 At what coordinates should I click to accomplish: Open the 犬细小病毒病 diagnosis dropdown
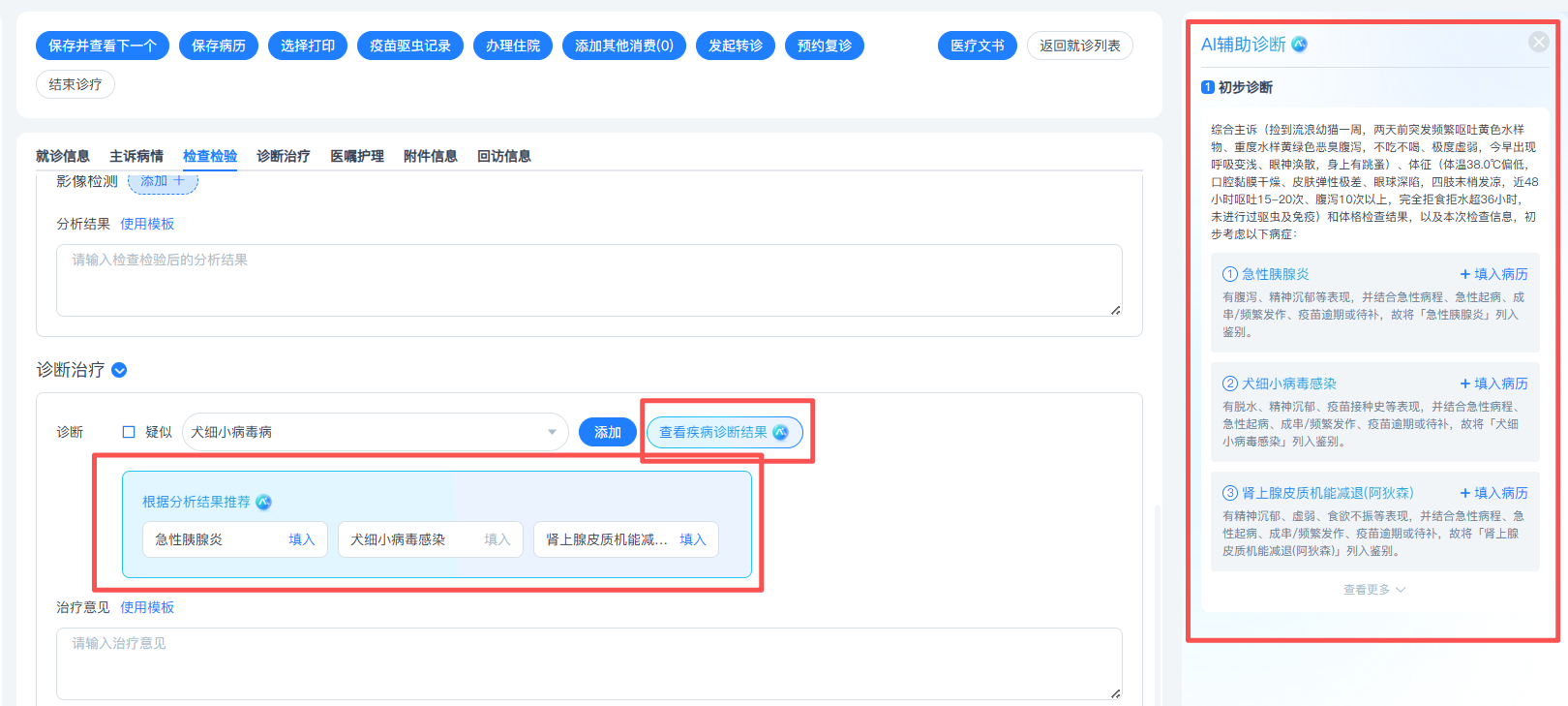pos(376,432)
